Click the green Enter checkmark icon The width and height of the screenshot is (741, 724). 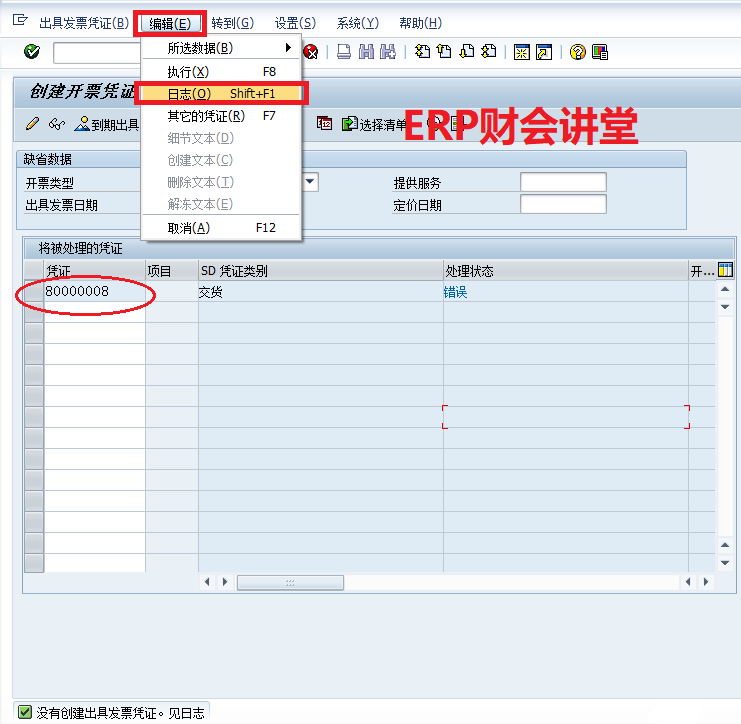coord(31,52)
